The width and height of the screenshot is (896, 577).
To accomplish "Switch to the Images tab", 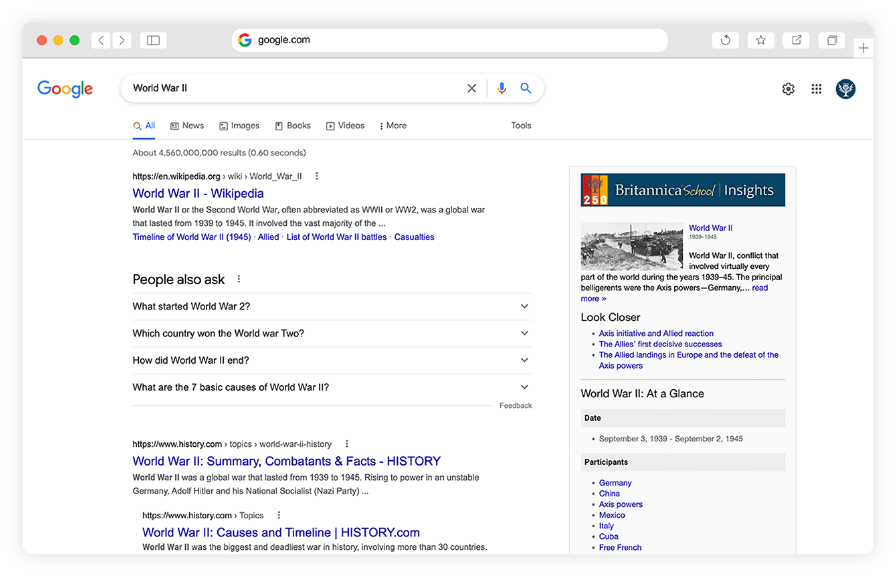I will (x=239, y=126).
